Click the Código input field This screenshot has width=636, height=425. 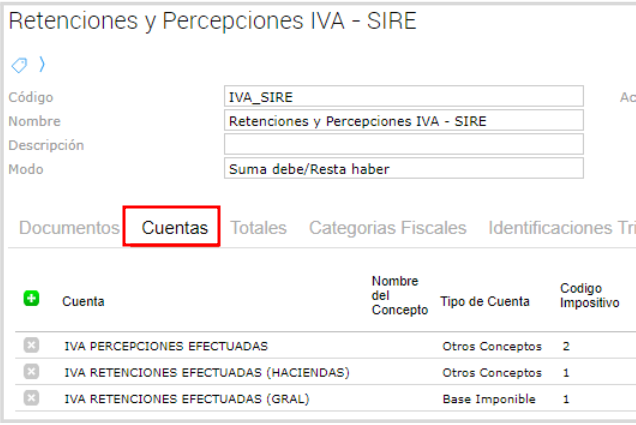tap(404, 97)
